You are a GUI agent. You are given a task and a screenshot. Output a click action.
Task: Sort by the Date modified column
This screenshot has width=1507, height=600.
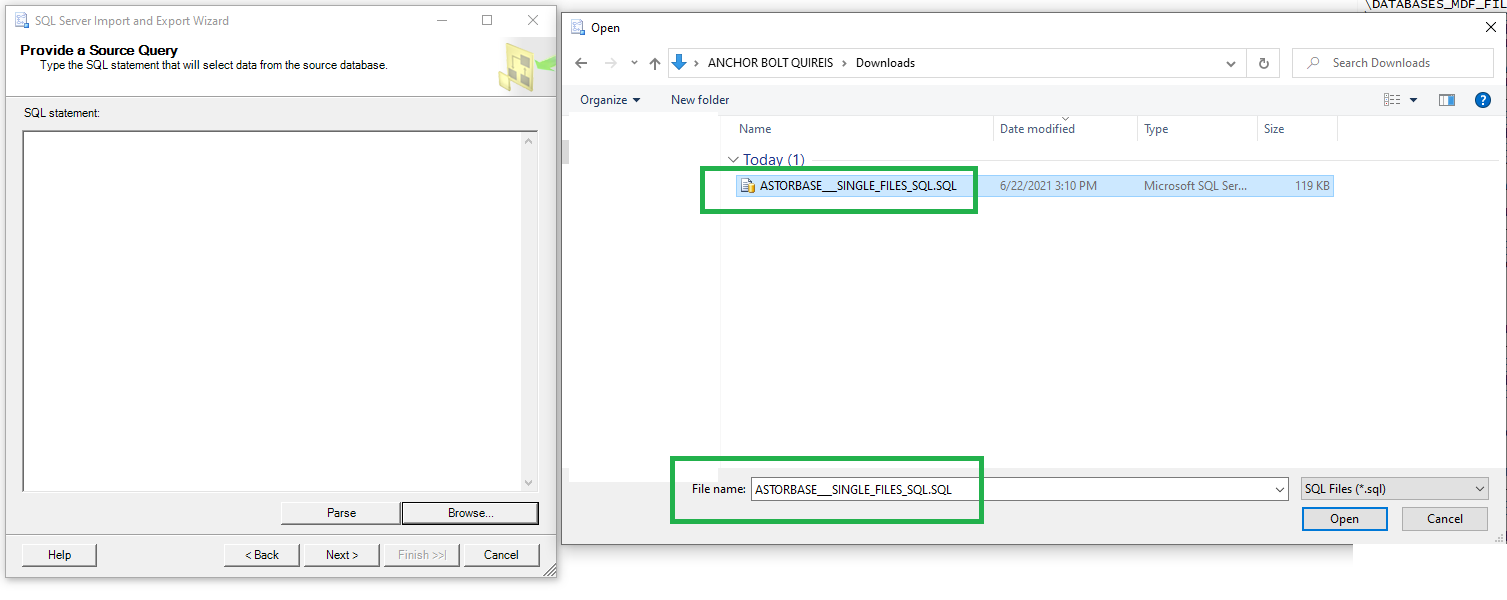click(x=1037, y=129)
